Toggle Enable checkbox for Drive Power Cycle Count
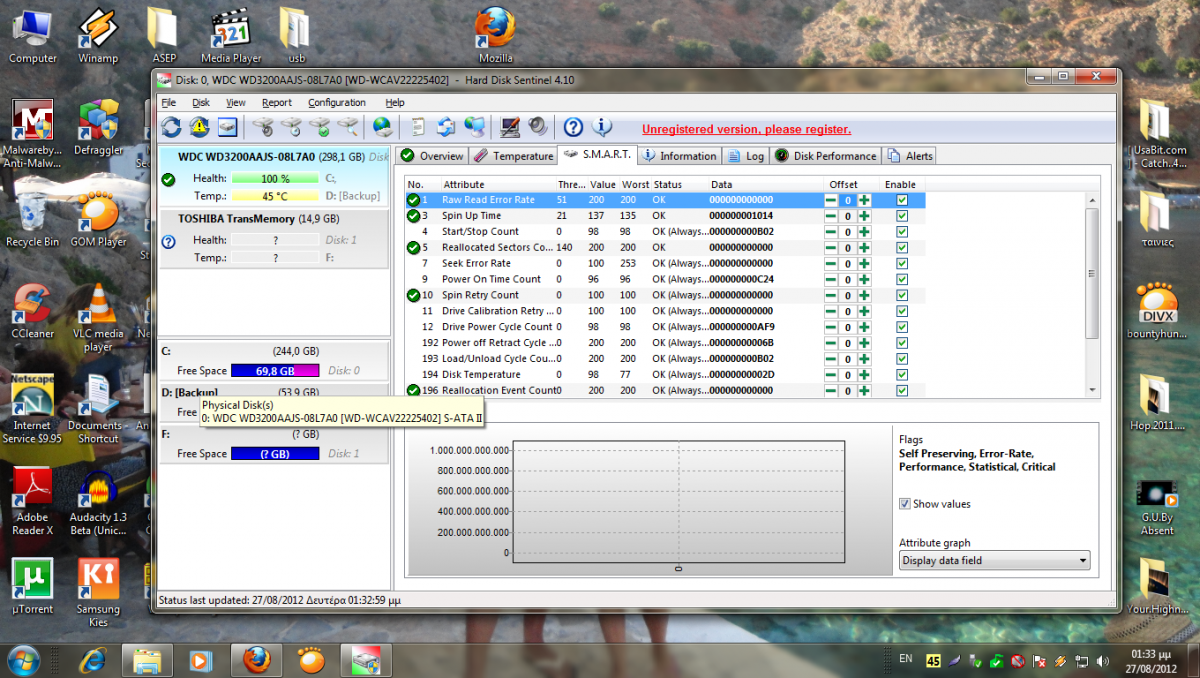This screenshot has height=678, width=1200. pos(902,327)
